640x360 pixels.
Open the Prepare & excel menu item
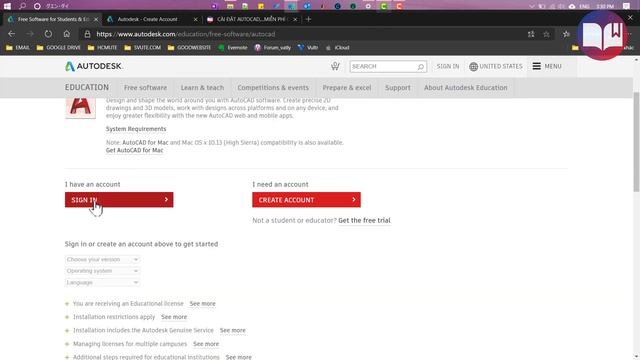(x=347, y=88)
